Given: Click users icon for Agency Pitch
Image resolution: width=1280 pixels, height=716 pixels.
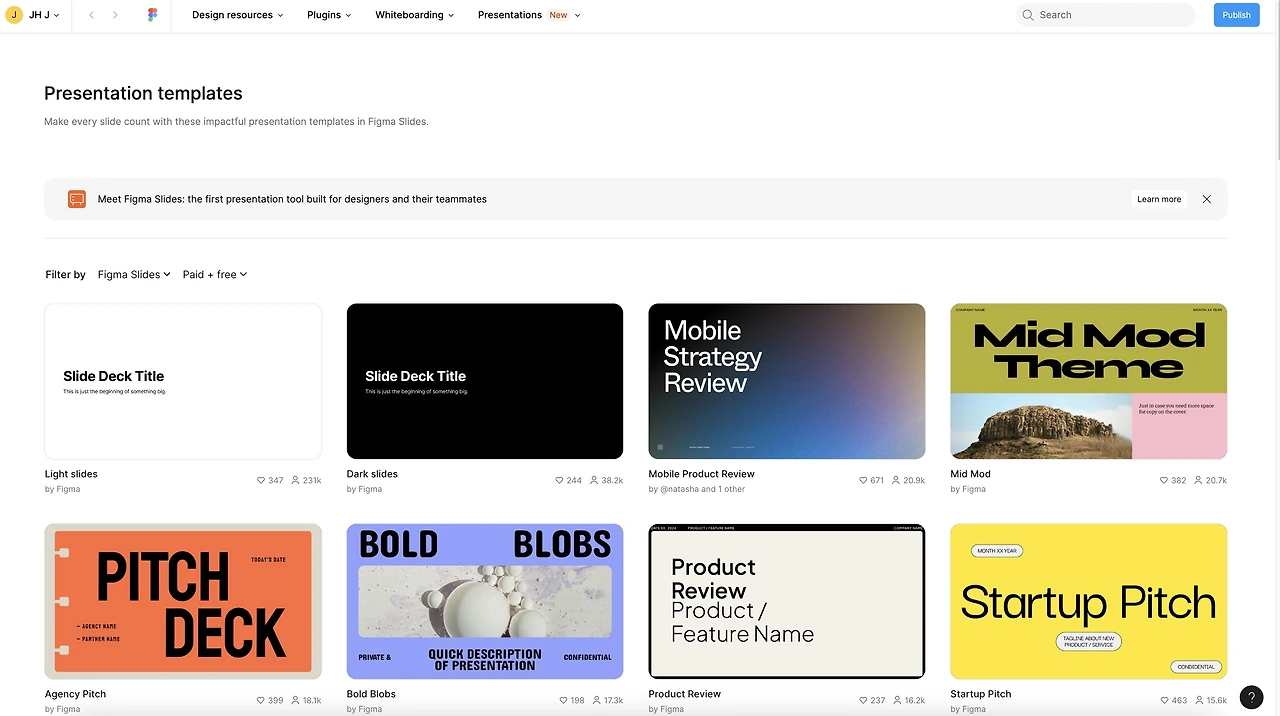Looking at the screenshot, I should pos(296,700).
